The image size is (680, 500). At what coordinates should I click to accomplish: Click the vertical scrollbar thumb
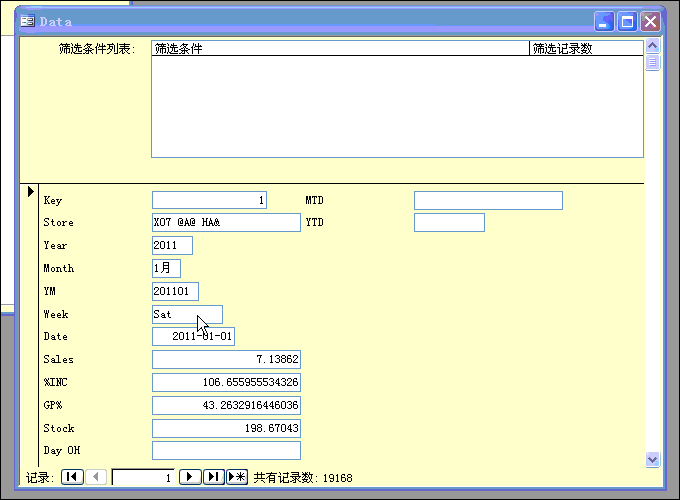click(x=653, y=63)
